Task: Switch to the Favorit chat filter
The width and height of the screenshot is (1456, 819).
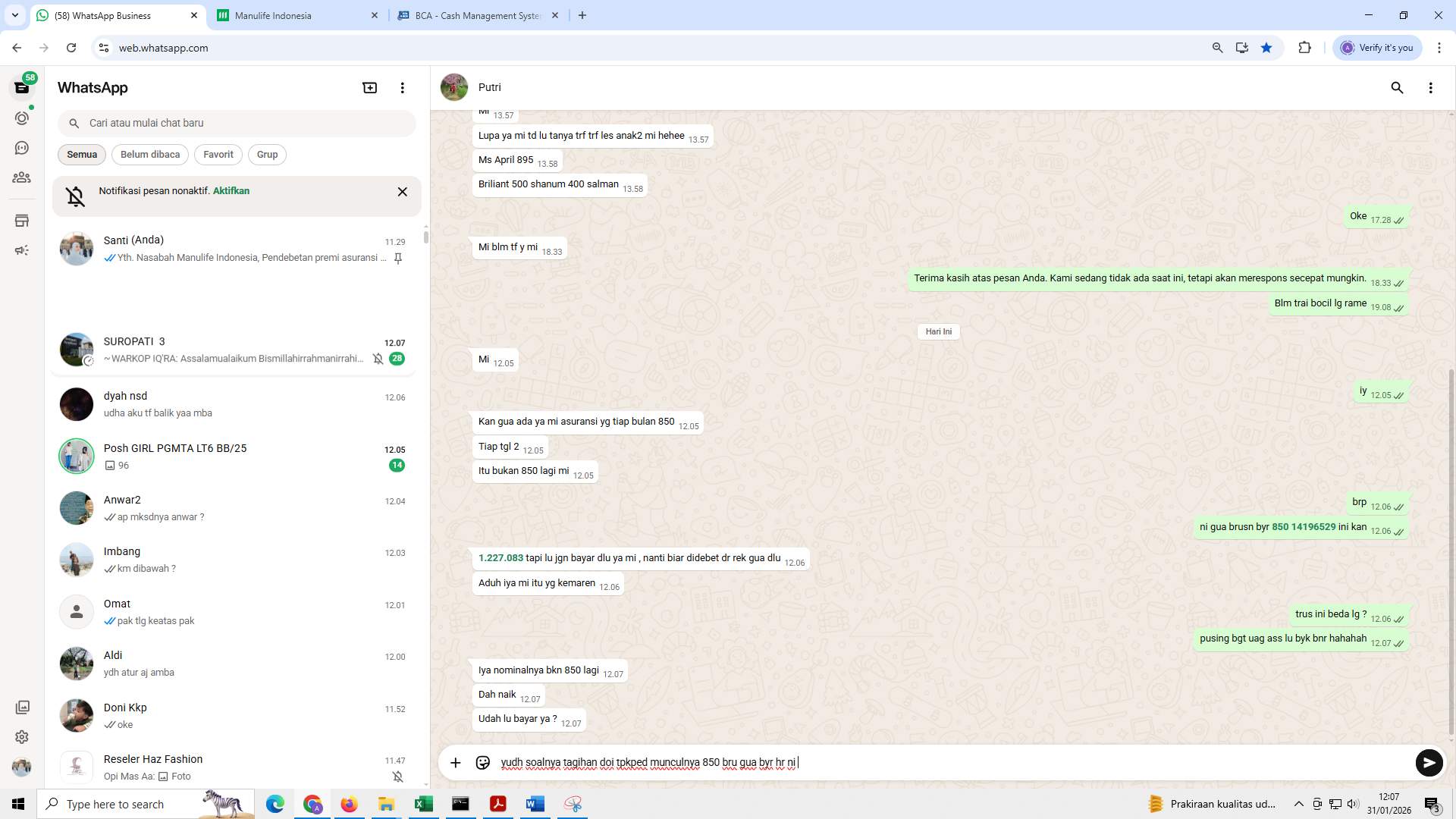Action: 218,154
